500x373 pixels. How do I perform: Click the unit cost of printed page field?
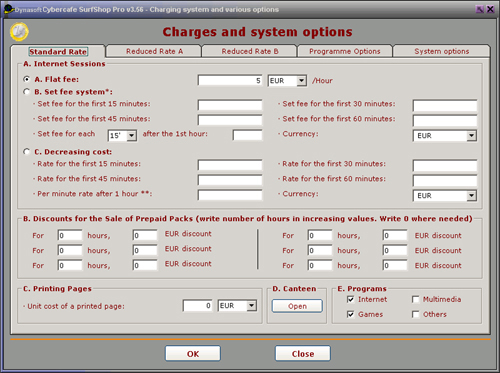198,305
